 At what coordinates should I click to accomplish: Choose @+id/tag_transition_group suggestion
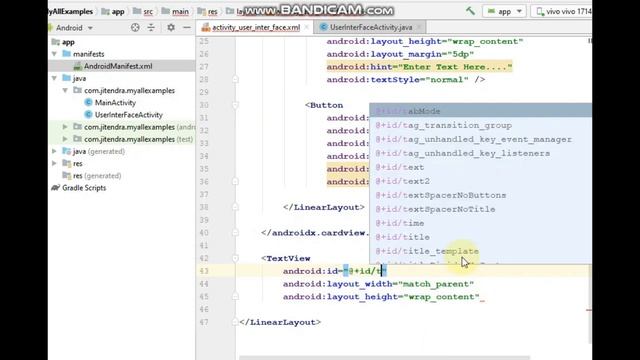click(x=480, y=125)
